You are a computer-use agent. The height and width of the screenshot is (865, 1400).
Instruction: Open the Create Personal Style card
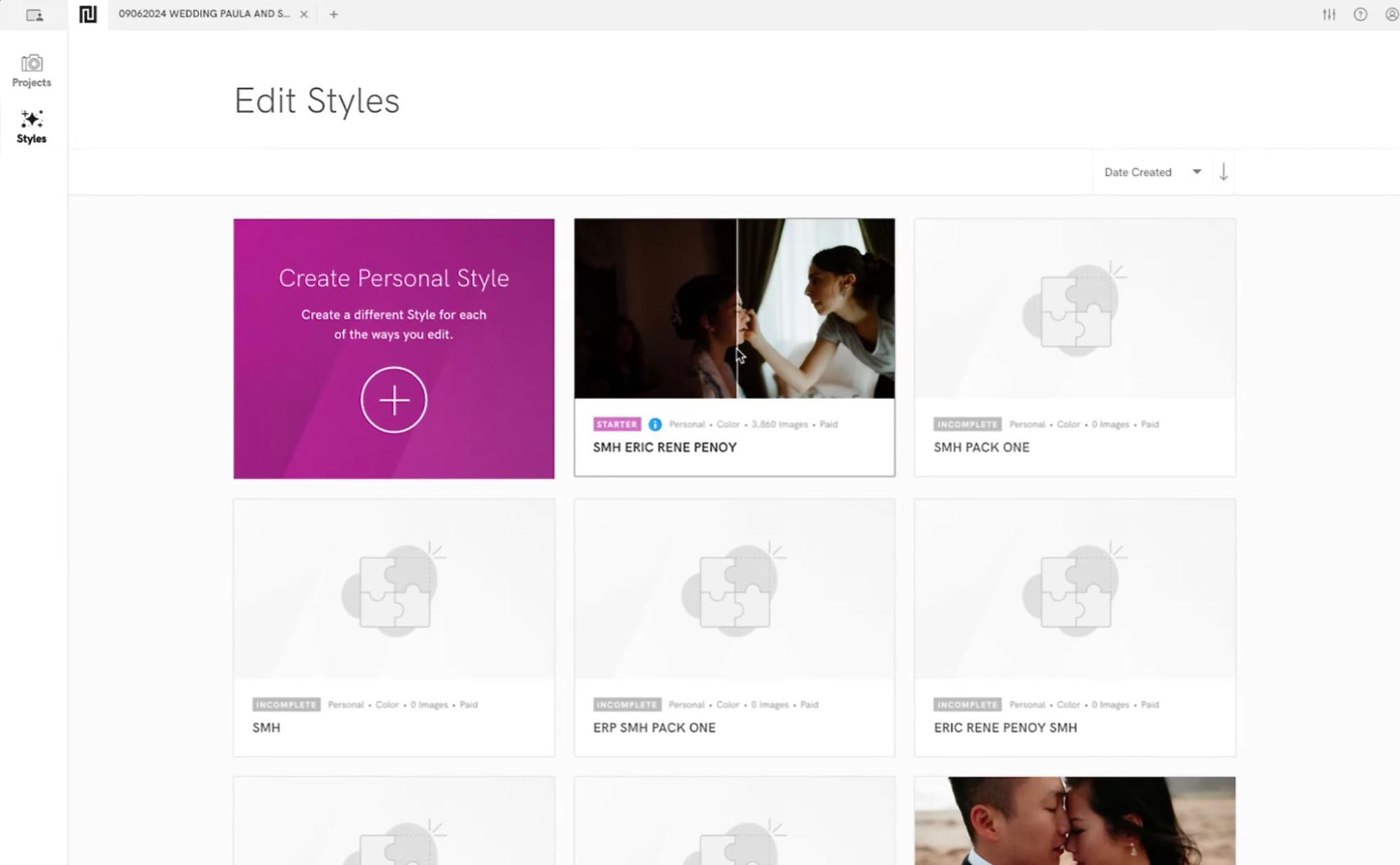pyautogui.click(x=394, y=349)
